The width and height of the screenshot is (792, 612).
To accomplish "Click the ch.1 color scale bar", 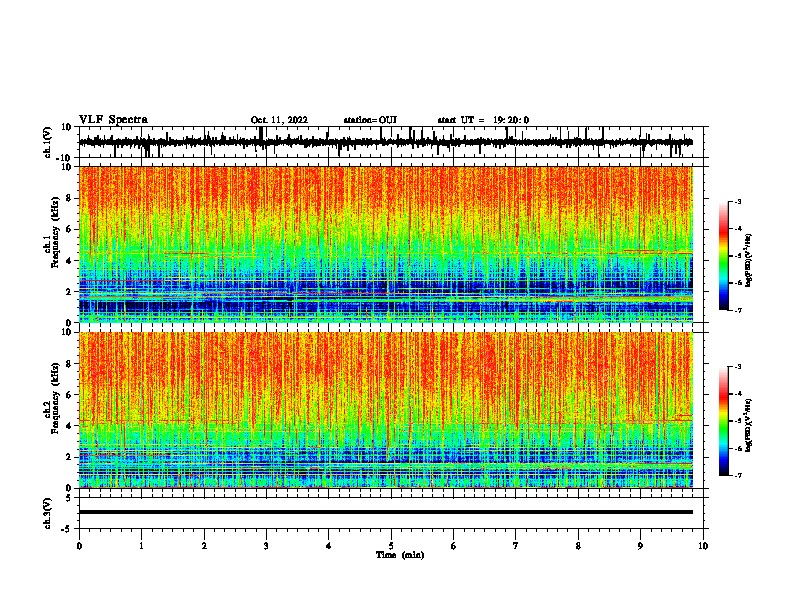I will (x=723, y=256).
